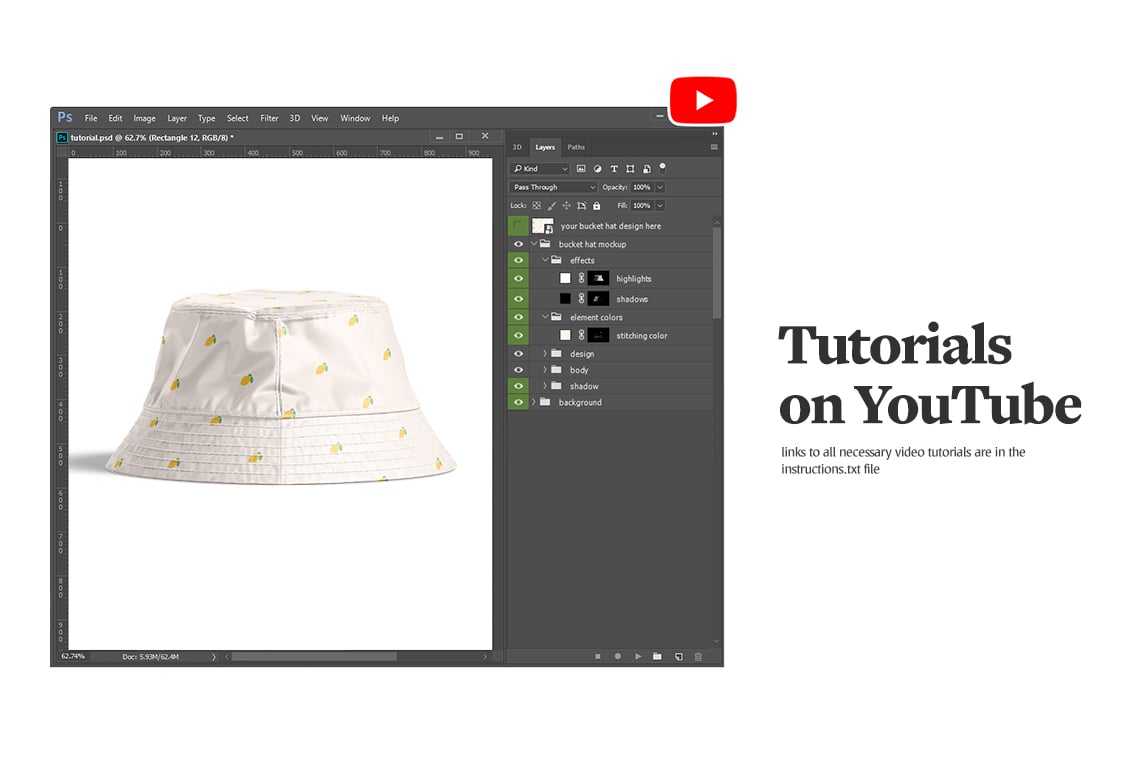Hide the background group
Viewport: 1138px width, 759px height.
coord(518,402)
